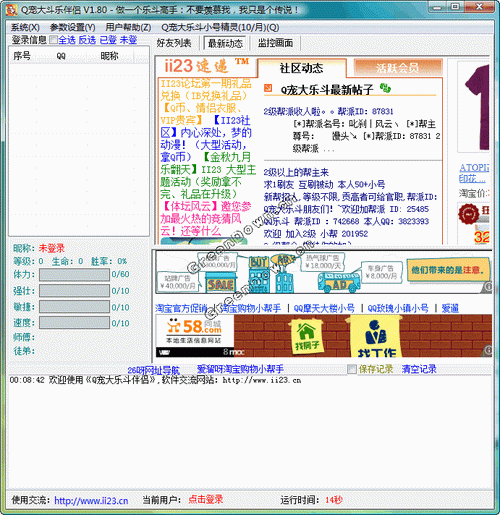Viewport: 500px width, 515px height.
Task: Click 点击登录 in the status bar
Action: (x=205, y=499)
